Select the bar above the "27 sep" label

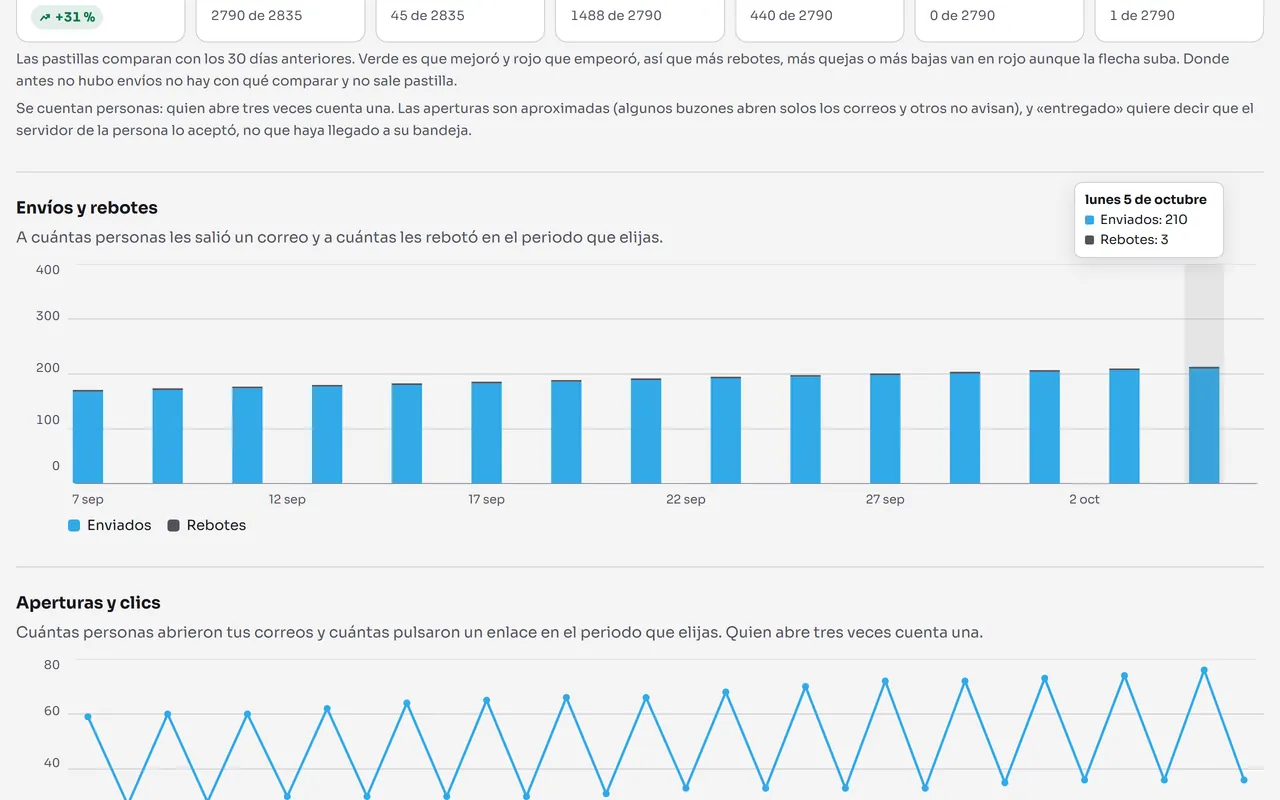[885, 429]
